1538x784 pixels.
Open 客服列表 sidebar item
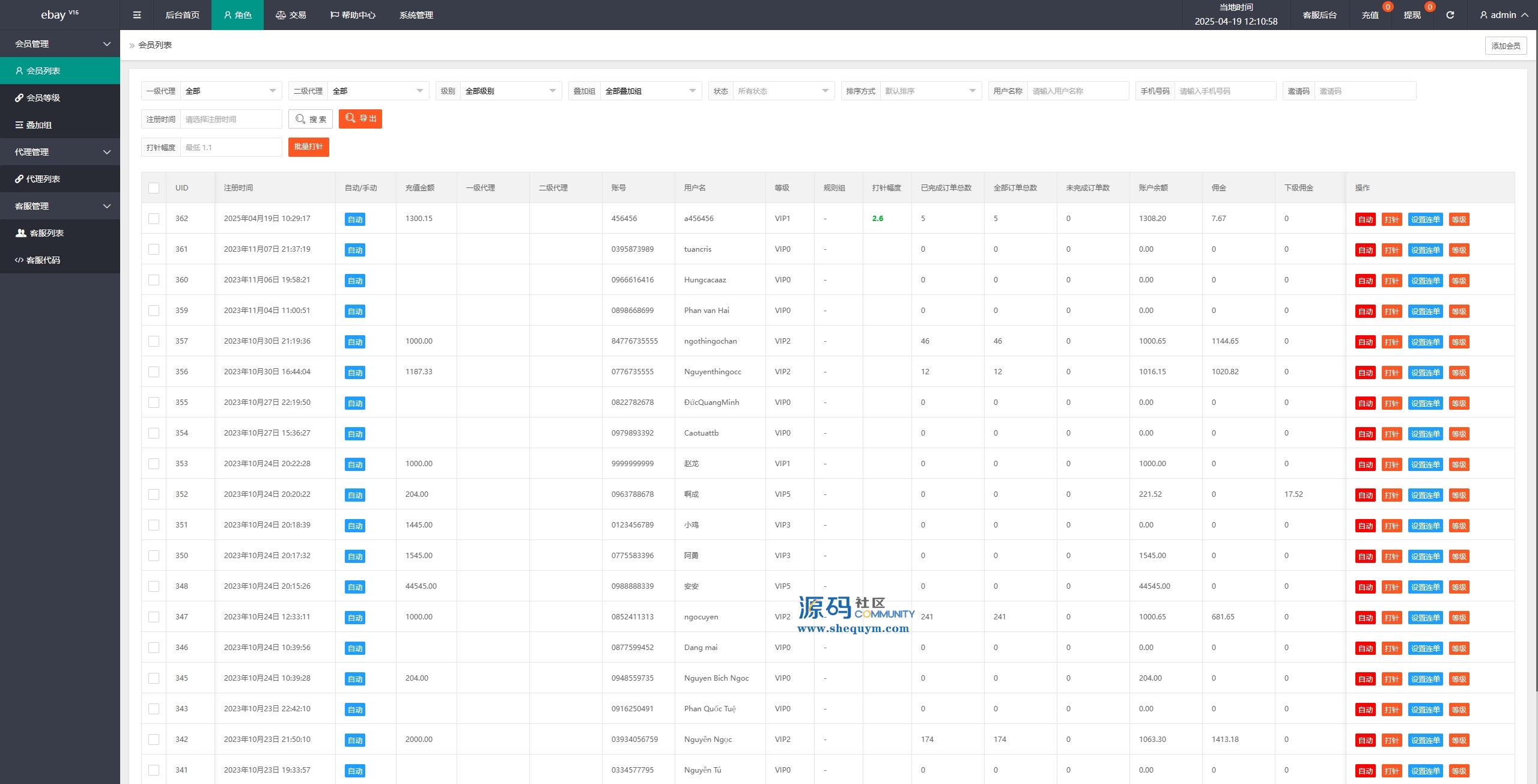[46, 233]
